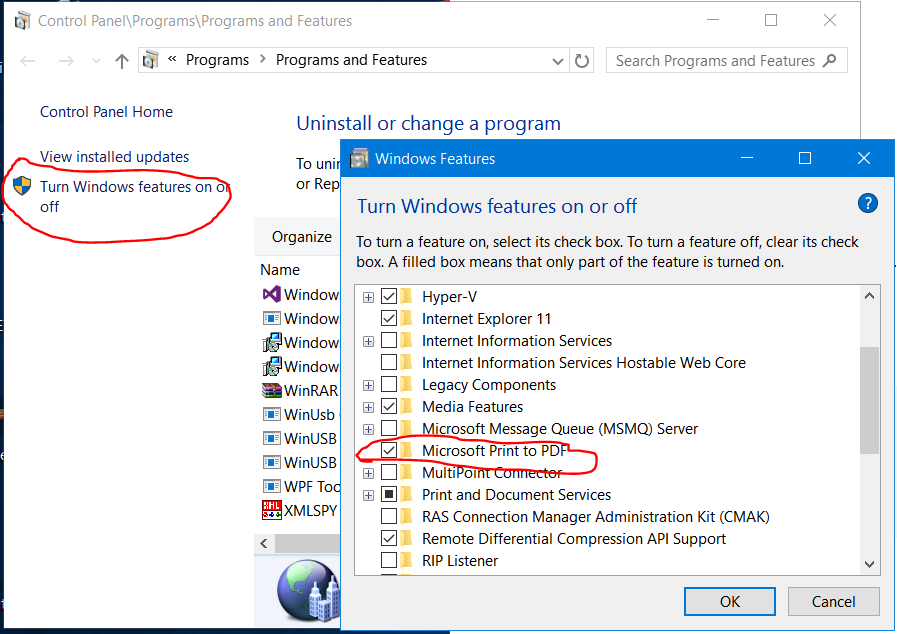Image resolution: width=897 pixels, height=634 pixels.
Task: Click the Search Programs and Features field
Action: [x=714, y=61]
